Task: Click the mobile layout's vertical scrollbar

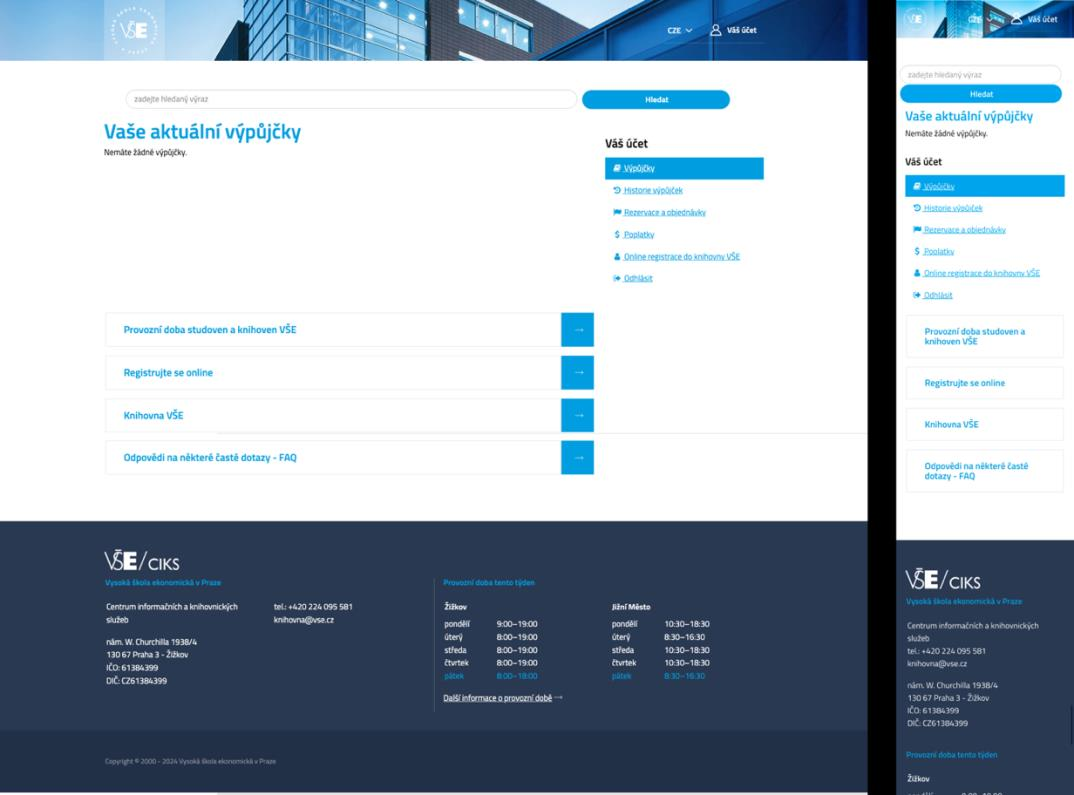Action: tap(1071, 726)
